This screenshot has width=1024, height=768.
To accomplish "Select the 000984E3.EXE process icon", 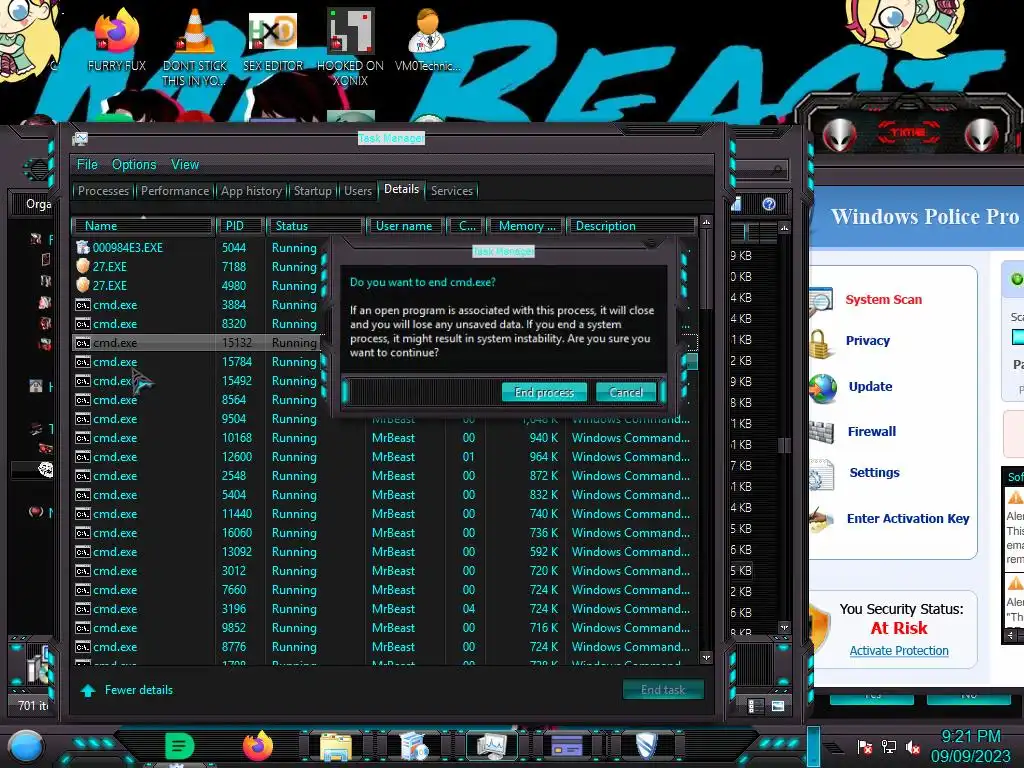I will point(82,248).
